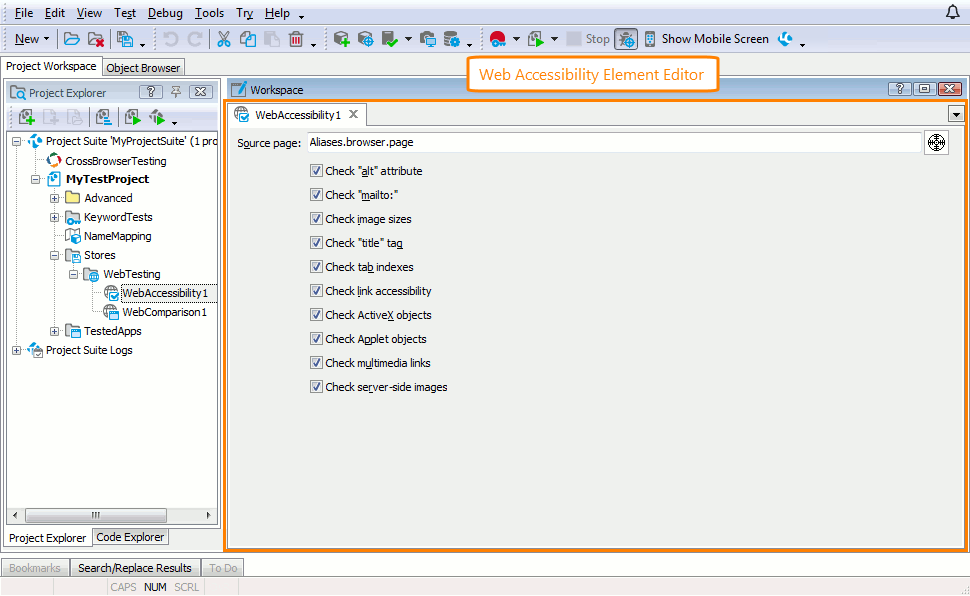Click the target picker icon beside Source page
This screenshot has height=596, width=970.
coord(937,142)
